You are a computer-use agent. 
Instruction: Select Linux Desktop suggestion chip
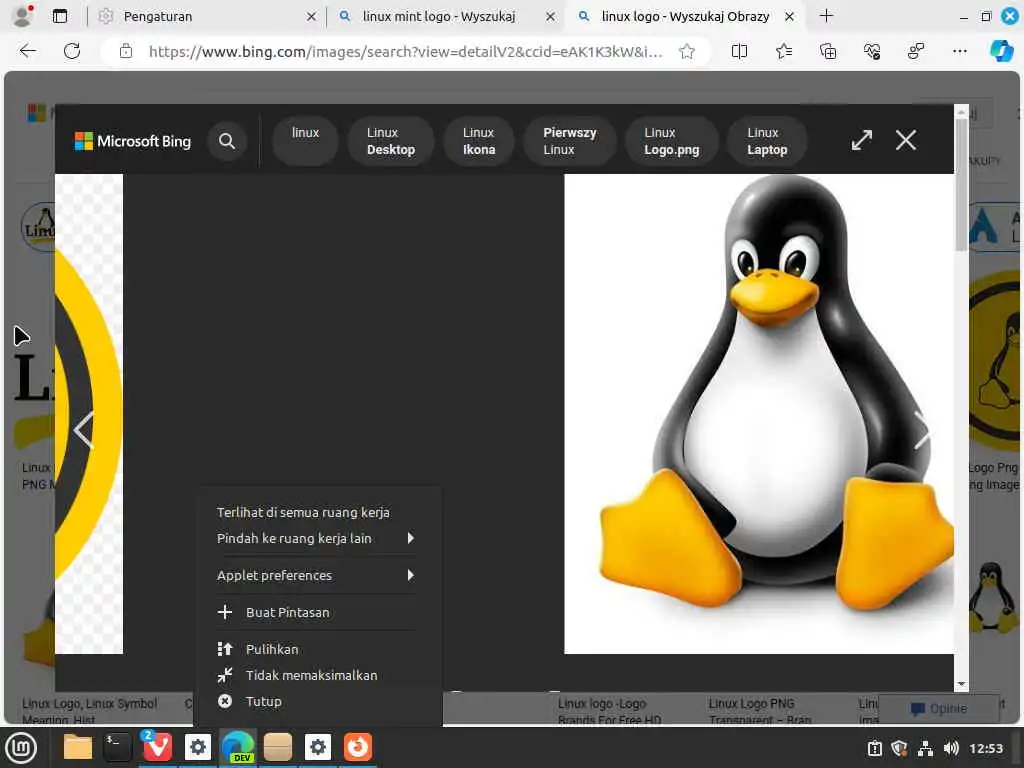[x=391, y=141]
